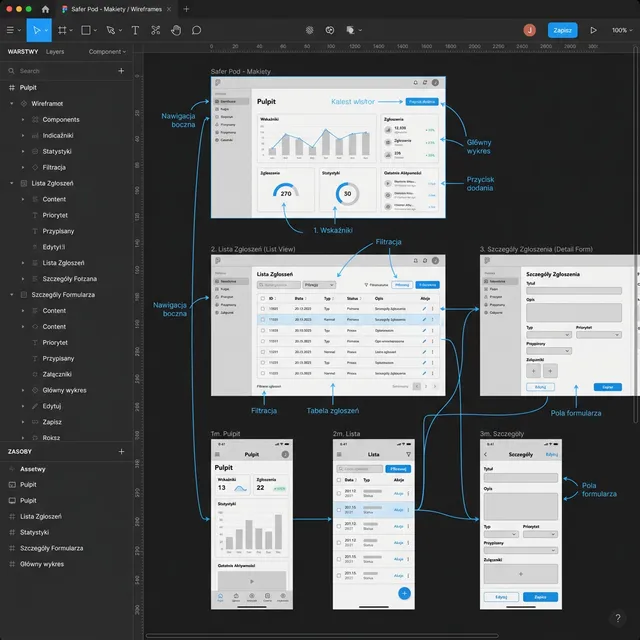
Task: Click back chevron in 3m. Szczegóły header
Action: point(486,454)
